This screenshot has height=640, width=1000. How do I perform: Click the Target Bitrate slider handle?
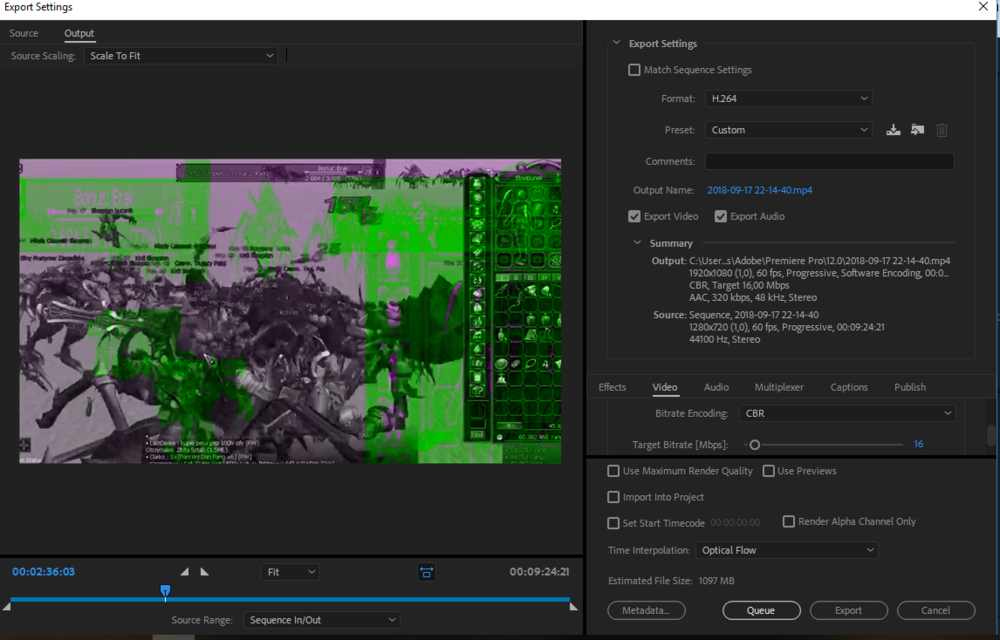click(x=754, y=445)
